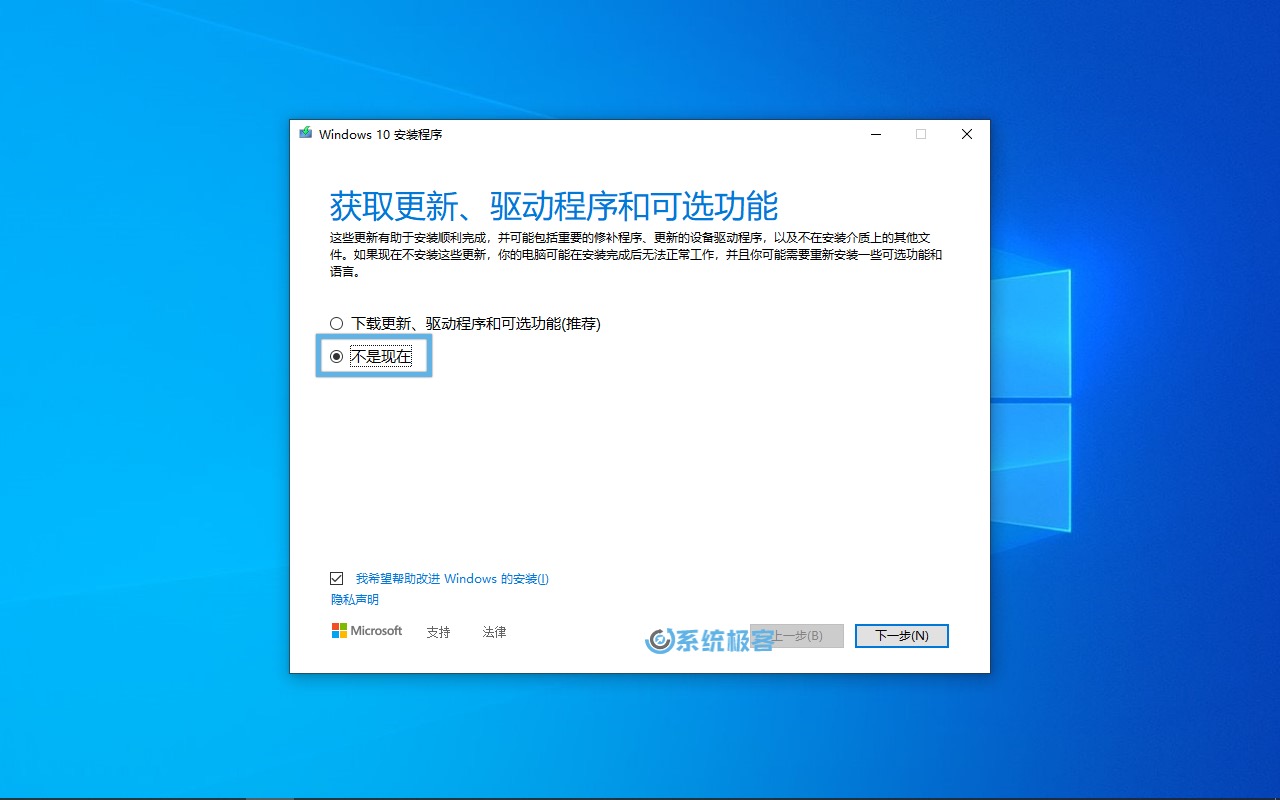Open the 隐私声明 link
This screenshot has height=800, width=1280.
pos(355,600)
